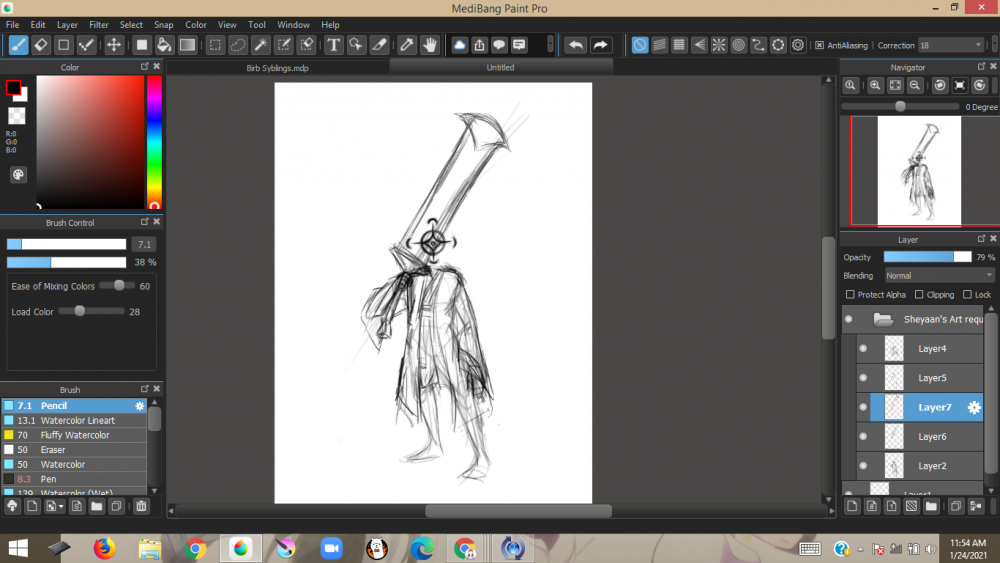
Task: Adjust Ease of Mixing Colors slider
Action: [x=117, y=286]
